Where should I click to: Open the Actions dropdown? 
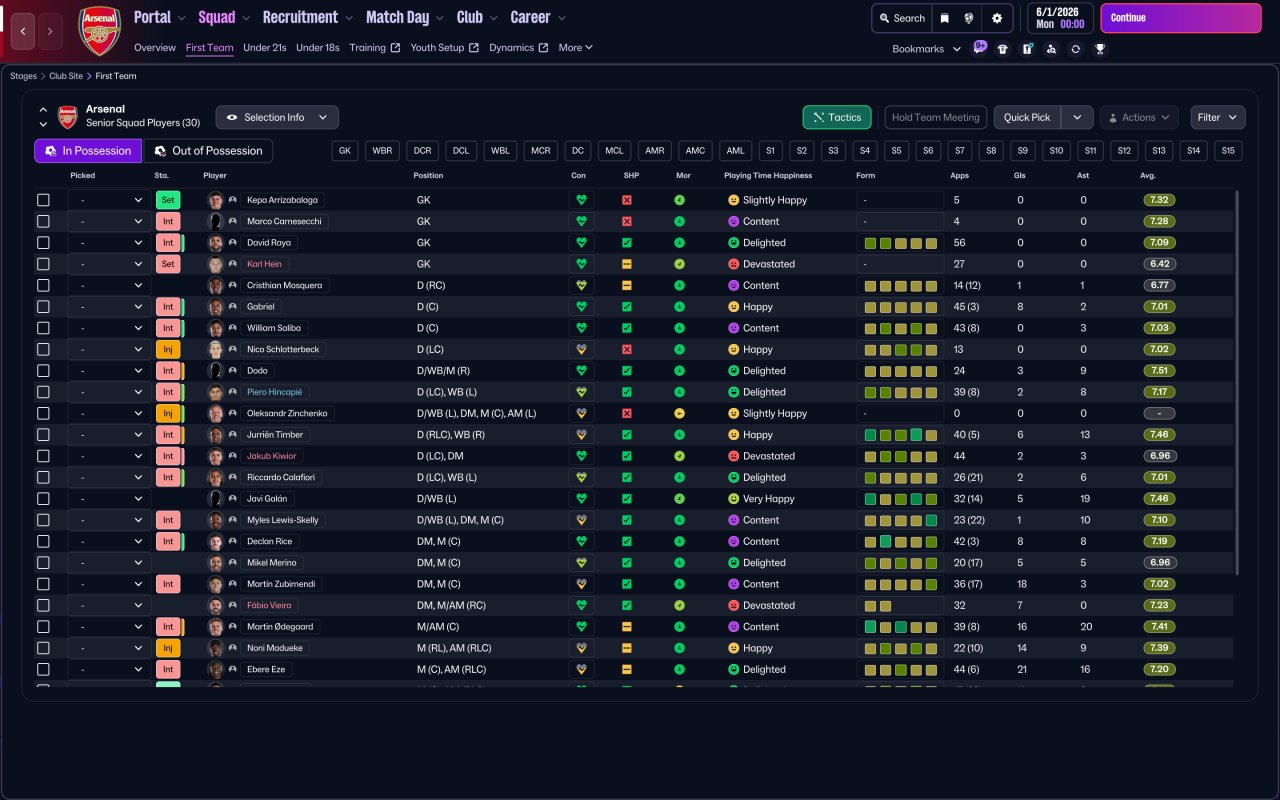pyautogui.click(x=1139, y=117)
